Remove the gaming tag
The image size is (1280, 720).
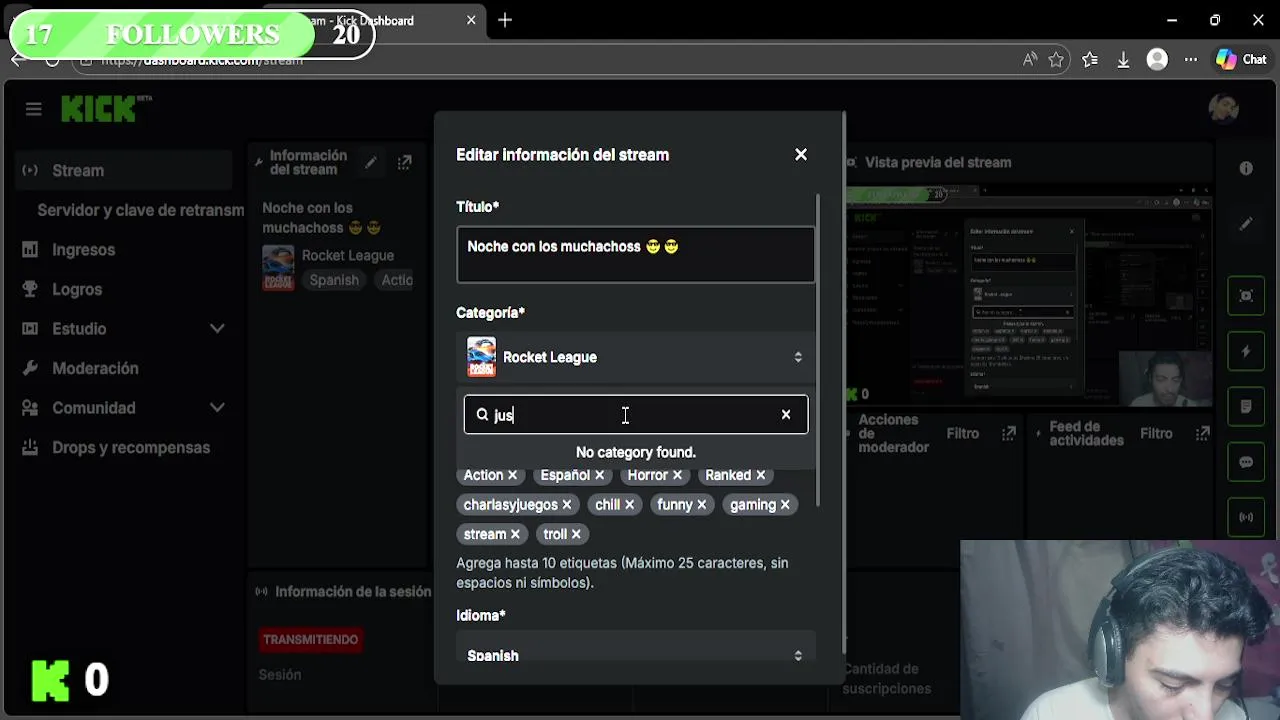[x=785, y=505]
